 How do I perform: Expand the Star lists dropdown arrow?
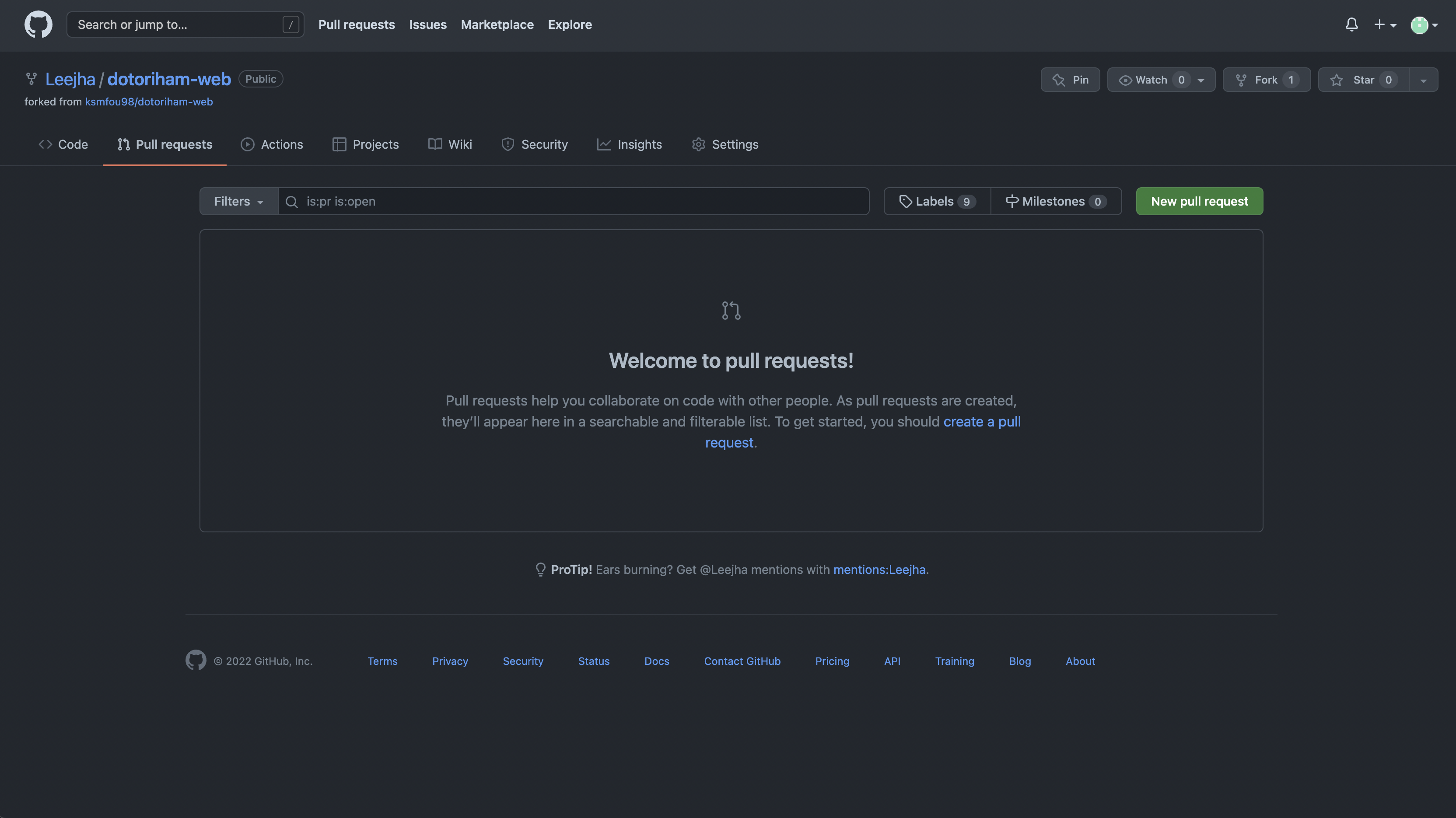[1423, 80]
